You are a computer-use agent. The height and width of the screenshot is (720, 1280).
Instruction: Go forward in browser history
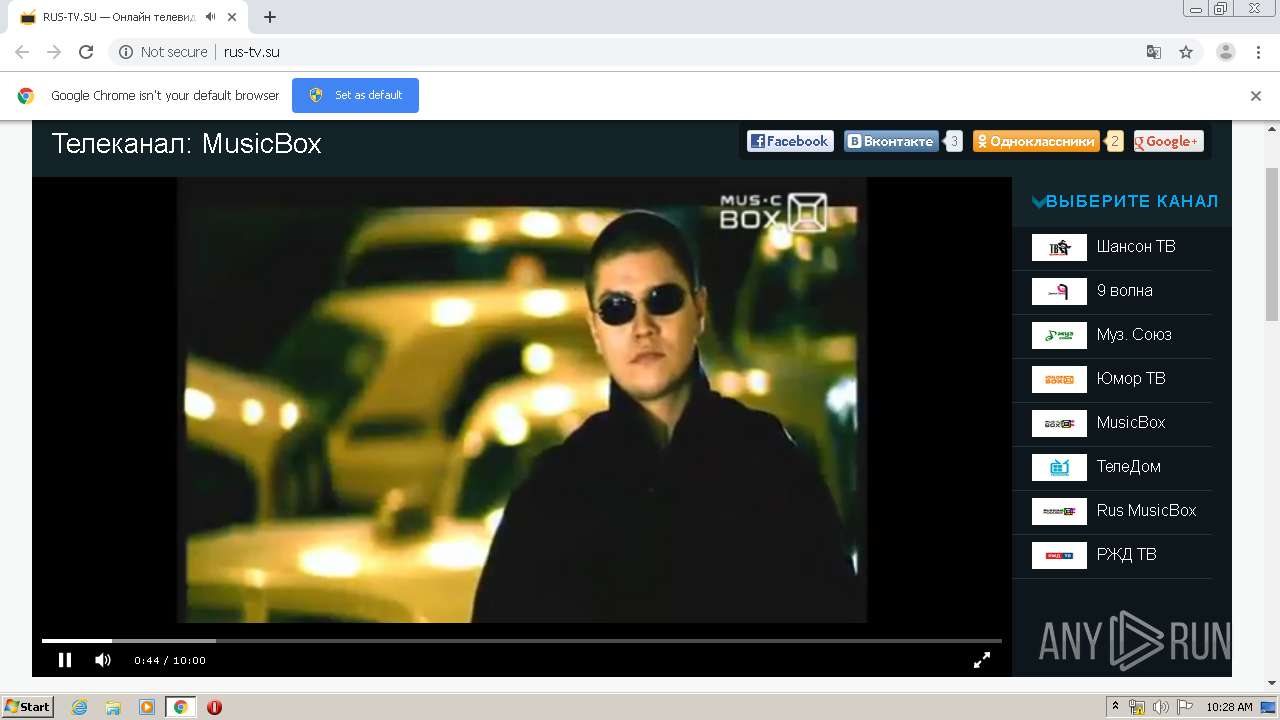click(x=54, y=52)
